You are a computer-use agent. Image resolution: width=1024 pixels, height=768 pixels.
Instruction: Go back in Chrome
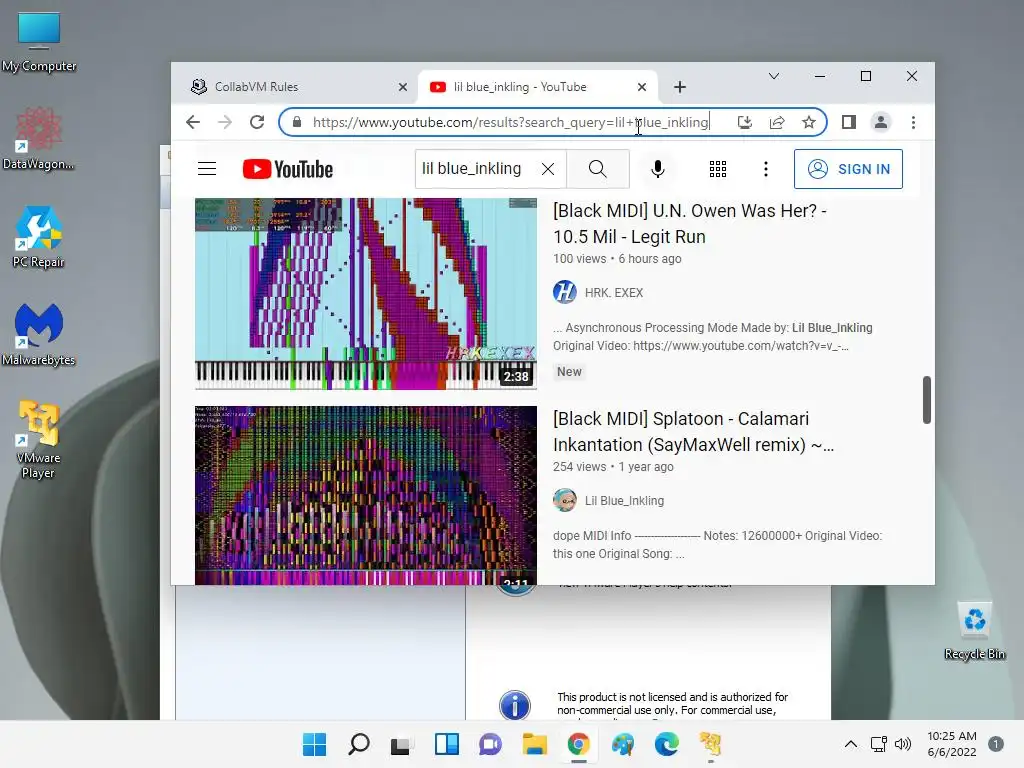(x=193, y=122)
